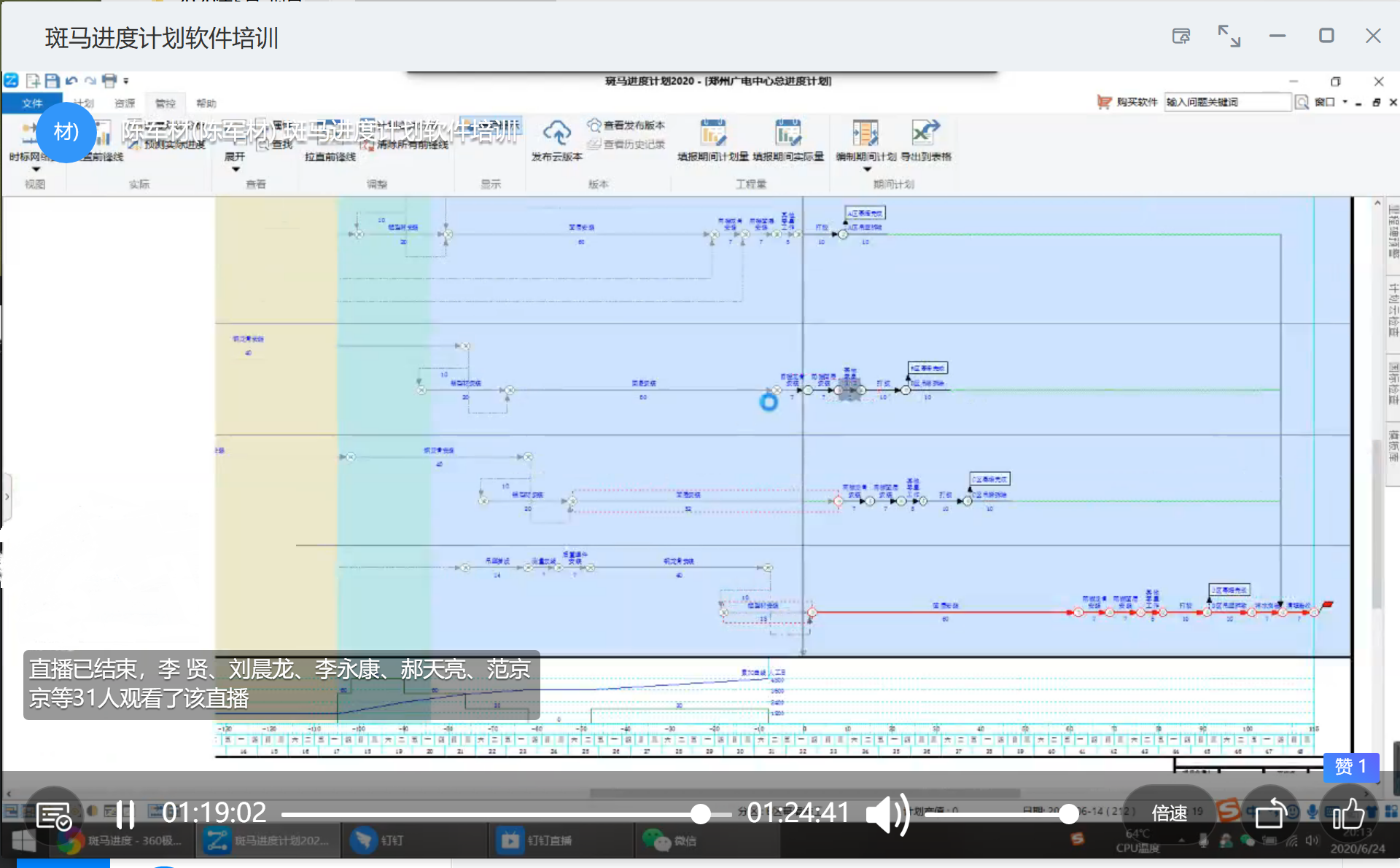Click 清除所有前锋线 button

pyautogui.click(x=407, y=145)
